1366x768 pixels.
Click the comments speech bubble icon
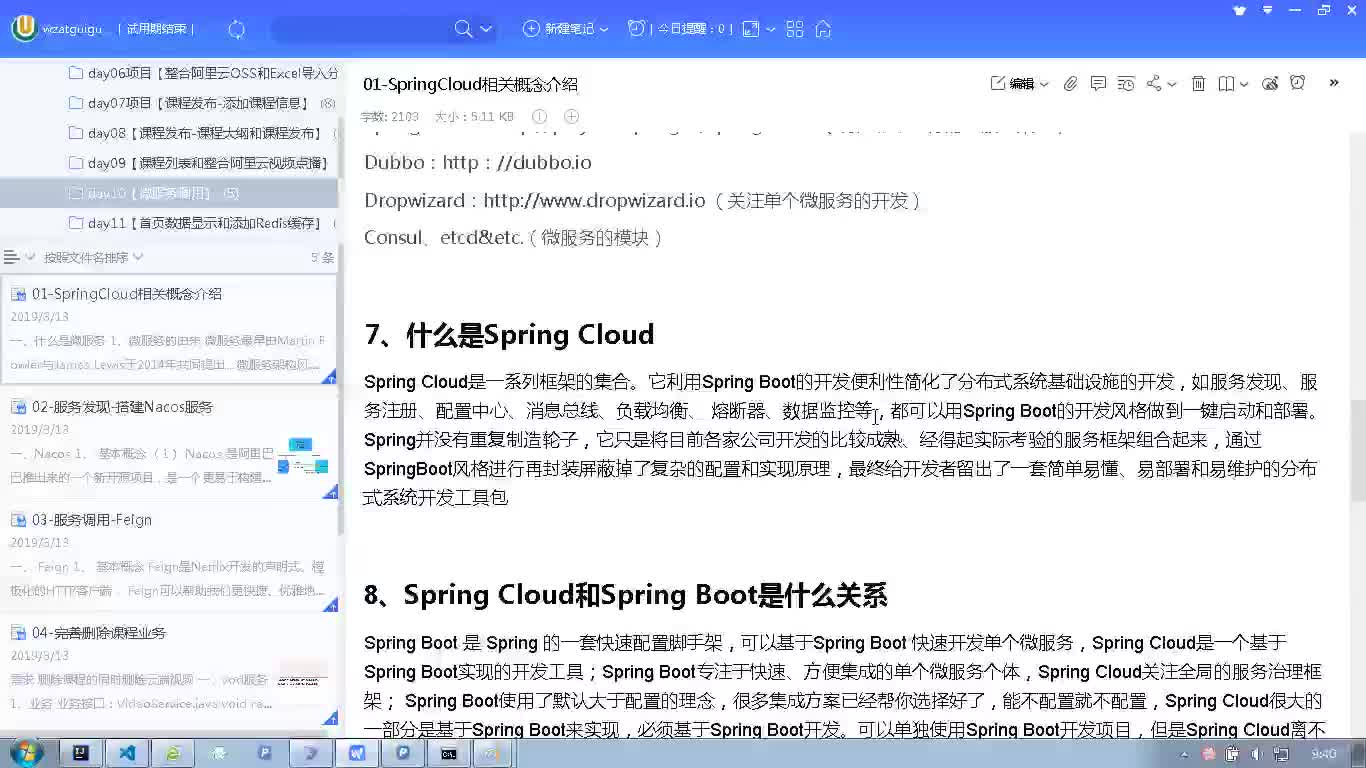click(1098, 83)
